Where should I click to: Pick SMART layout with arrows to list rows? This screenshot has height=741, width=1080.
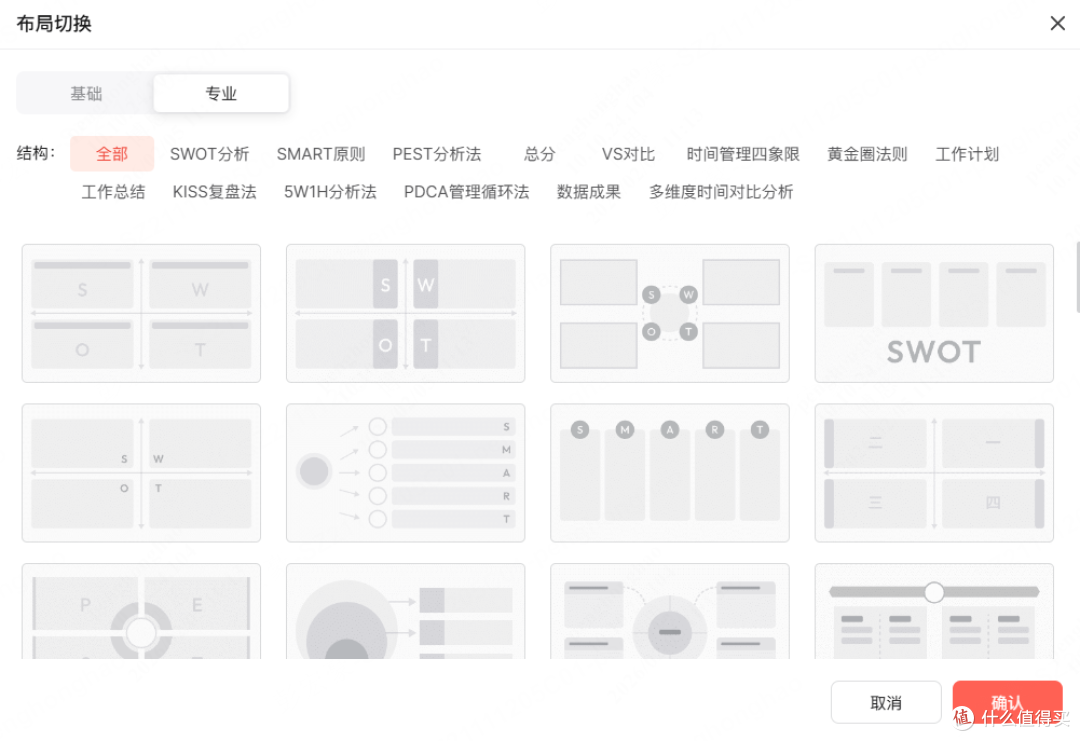click(x=406, y=473)
